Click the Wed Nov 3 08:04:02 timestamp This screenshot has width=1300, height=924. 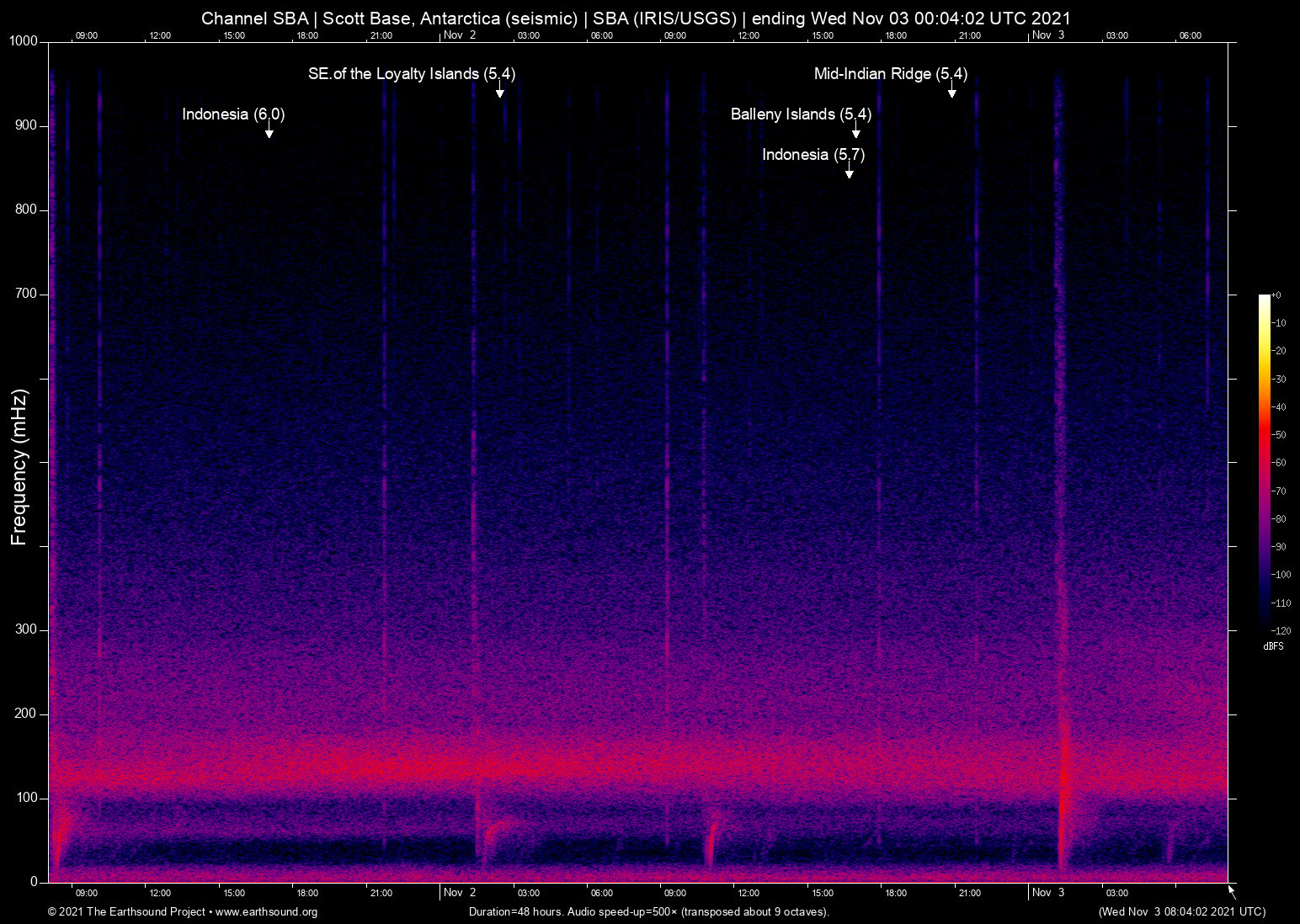[x=1181, y=912]
